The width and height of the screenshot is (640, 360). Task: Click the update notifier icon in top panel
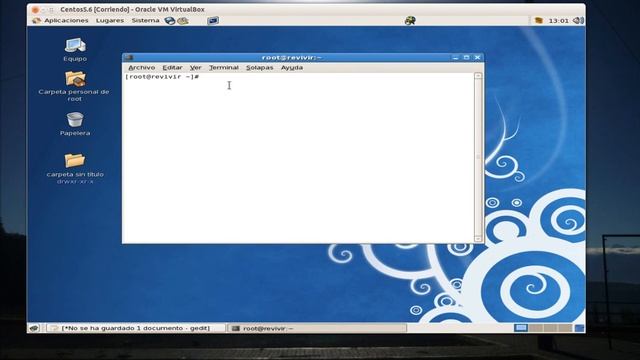(x=410, y=20)
